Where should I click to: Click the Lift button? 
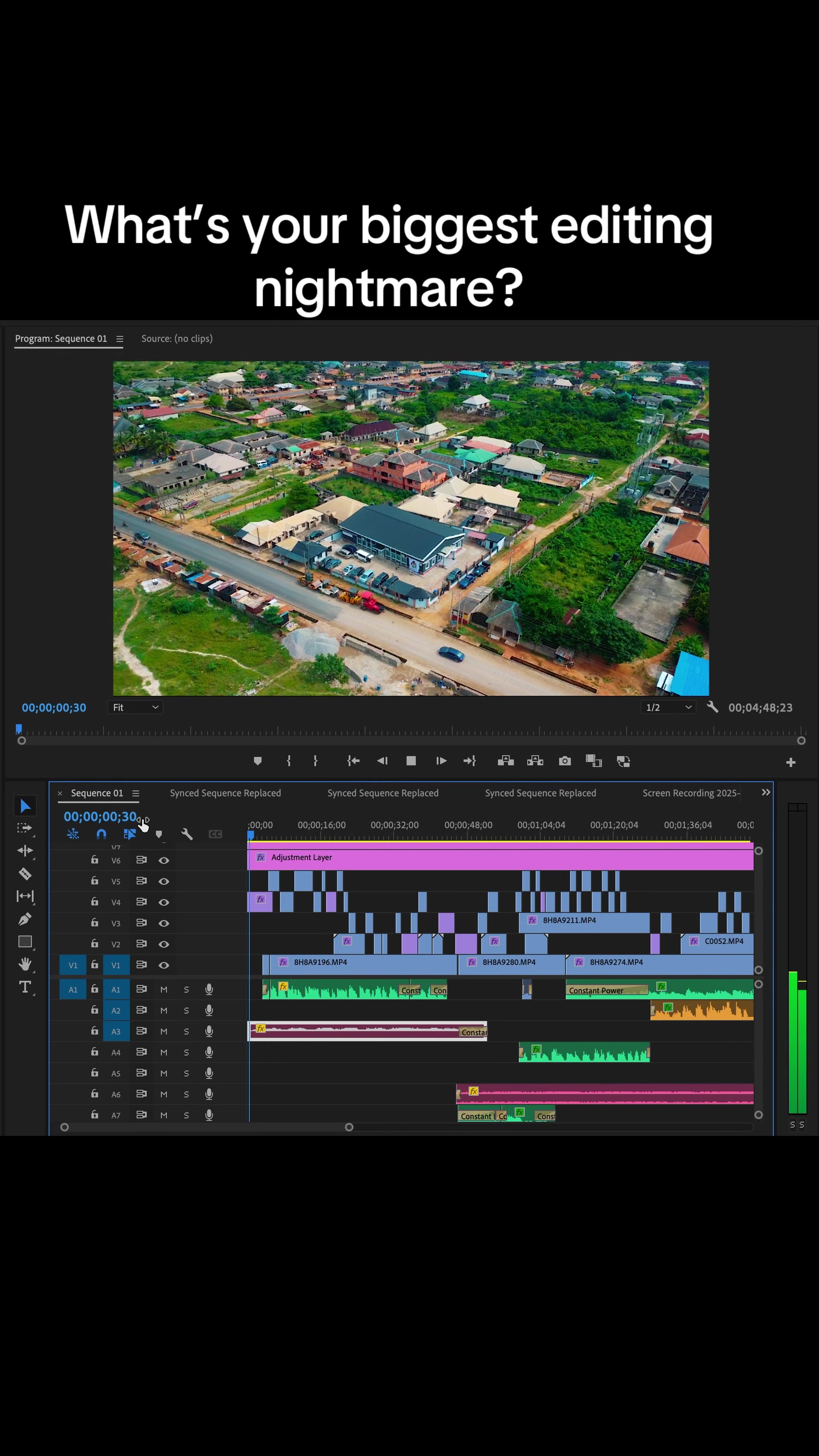(x=505, y=761)
